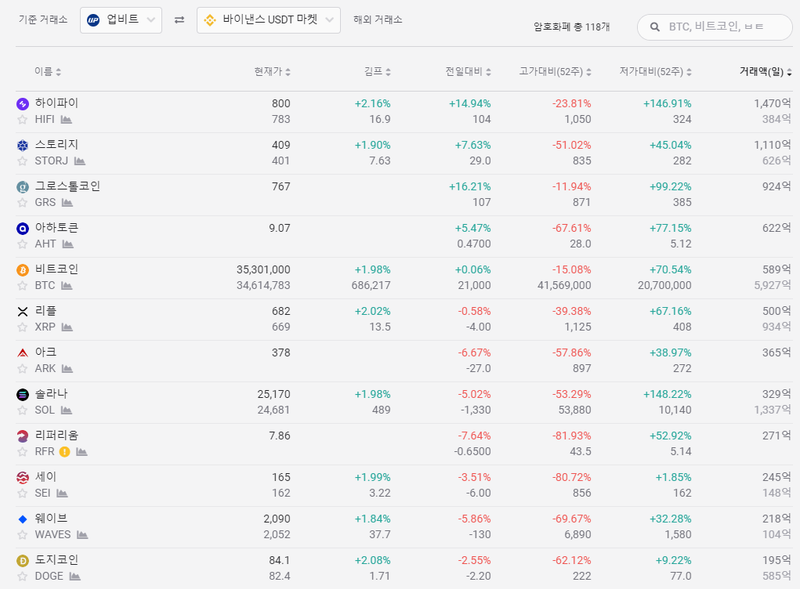The width and height of the screenshot is (800, 589).
Task: Favorite SOL with its star
Action: (x=22, y=410)
